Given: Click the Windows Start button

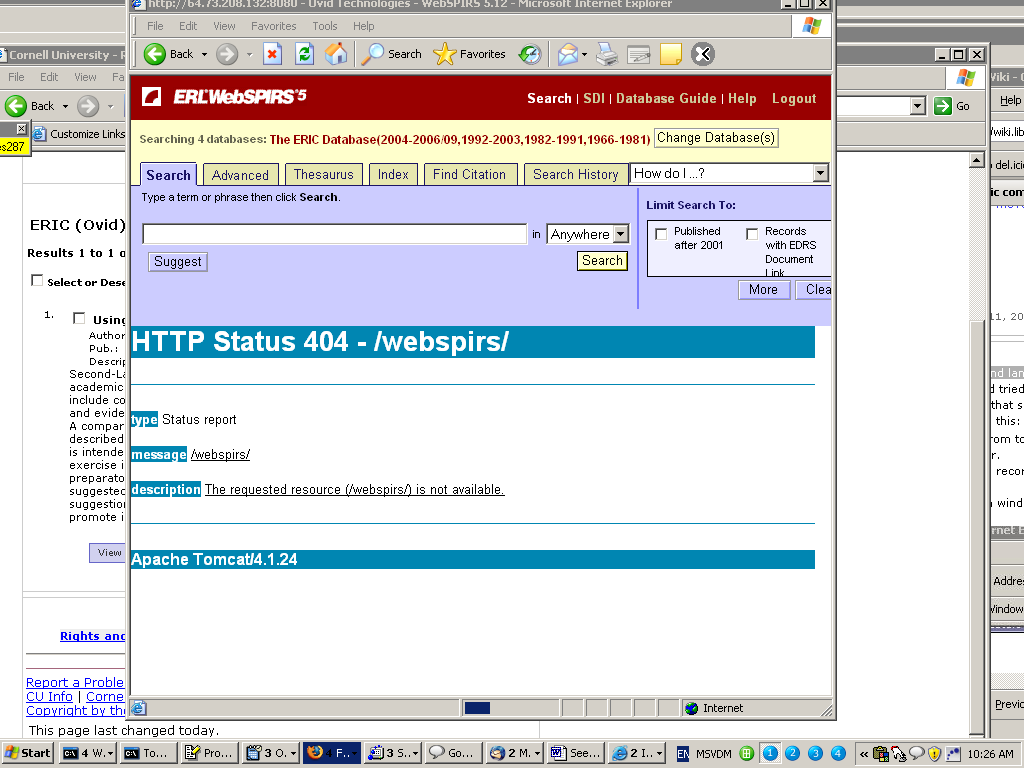Looking at the screenshot, I should click(27, 753).
